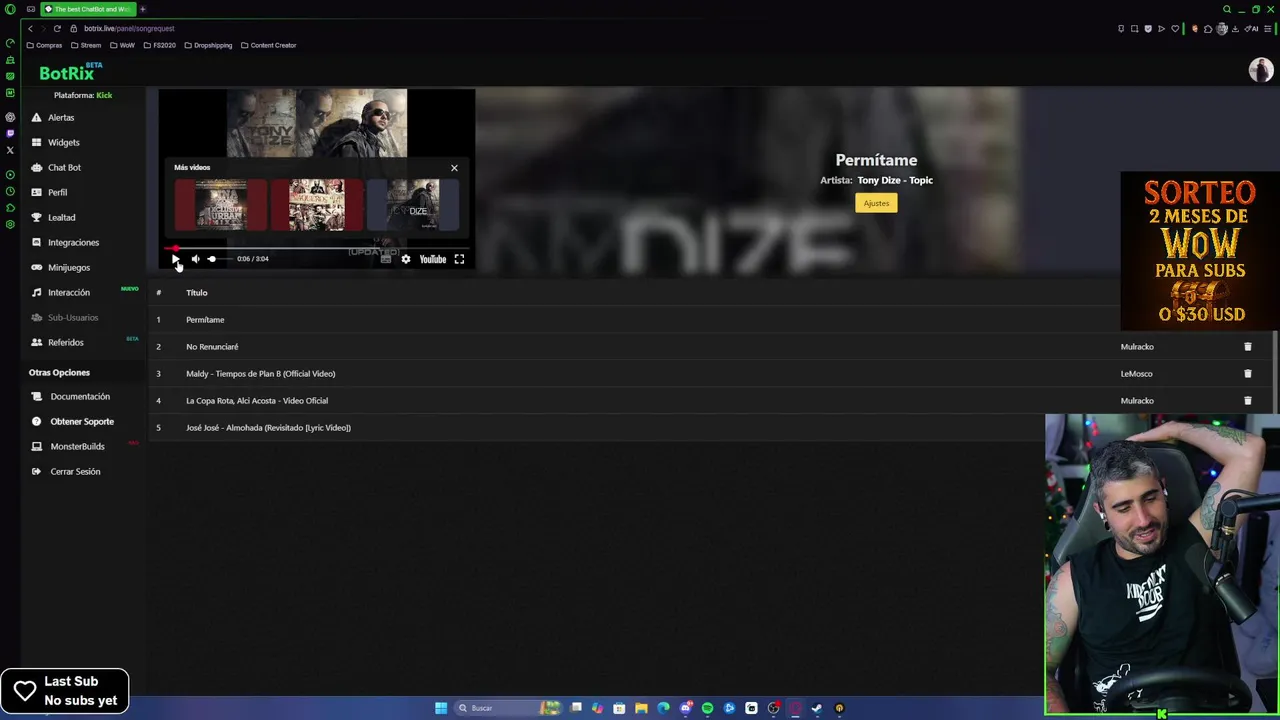Open Discord from the taskbar
The height and width of the screenshot is (720, 1280).
pyautogui.click(x=685, y=708)
